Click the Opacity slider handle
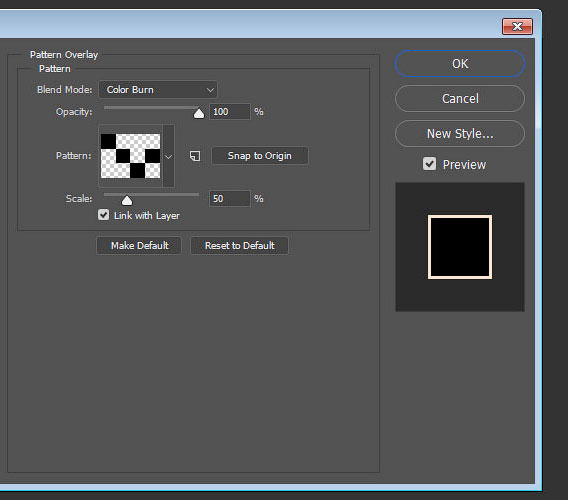 click(x=199, y=113)
